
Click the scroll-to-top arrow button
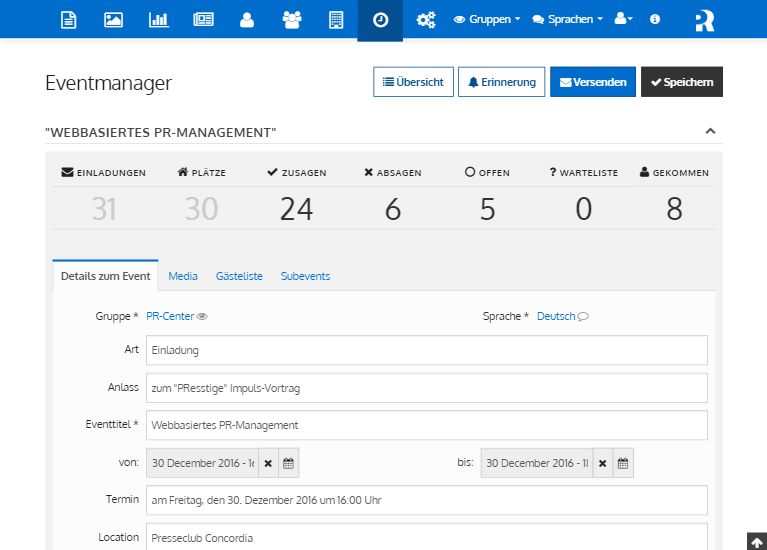[757, 542]
